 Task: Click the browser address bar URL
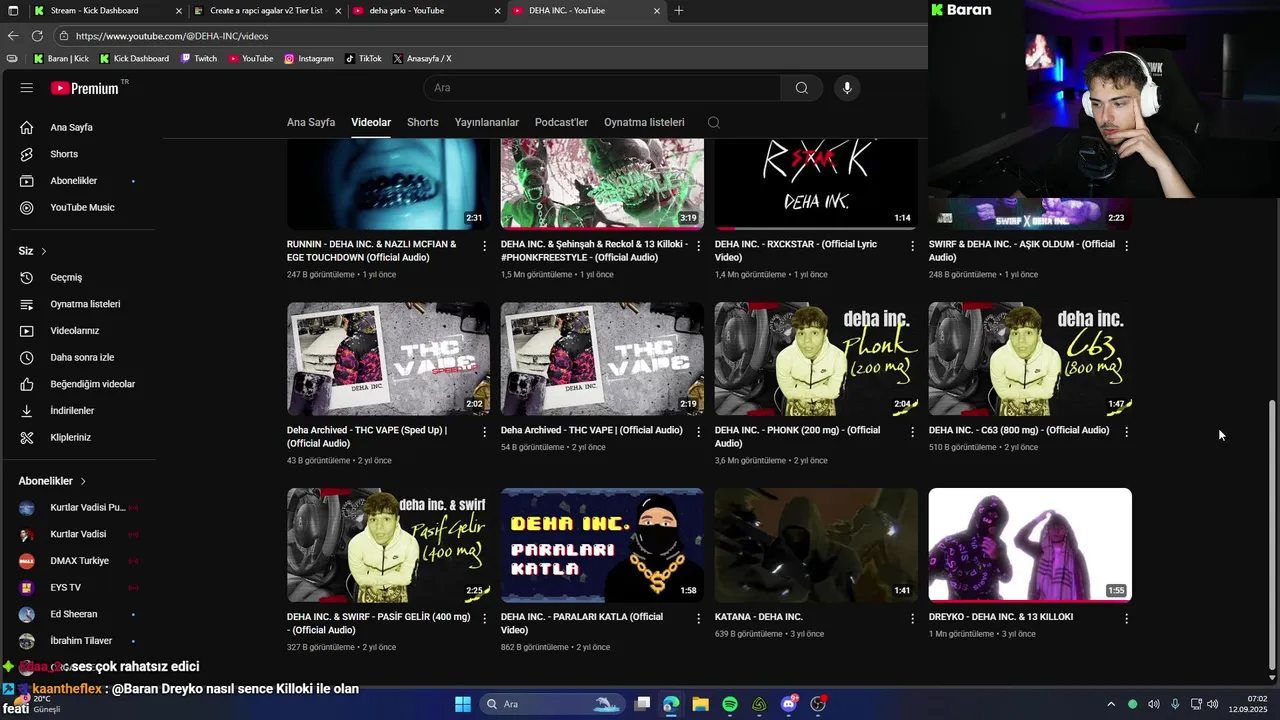172,36
